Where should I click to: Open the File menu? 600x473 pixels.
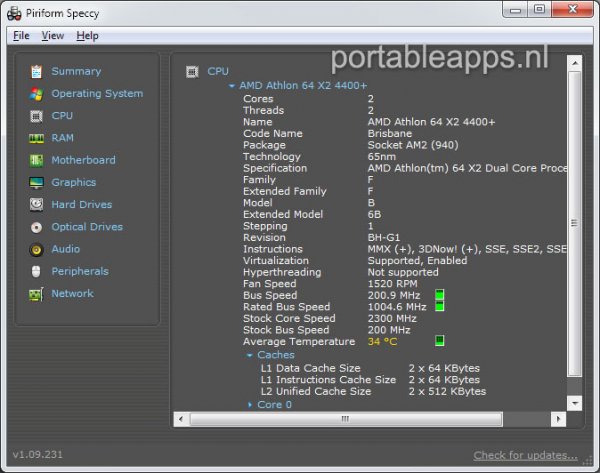click(x=21, y=36)
